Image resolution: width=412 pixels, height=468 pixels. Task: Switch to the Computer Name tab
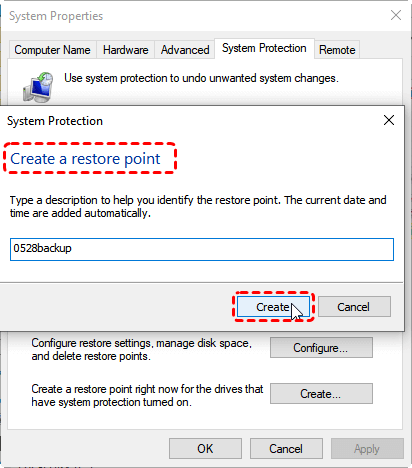click(x=52, y=50)
